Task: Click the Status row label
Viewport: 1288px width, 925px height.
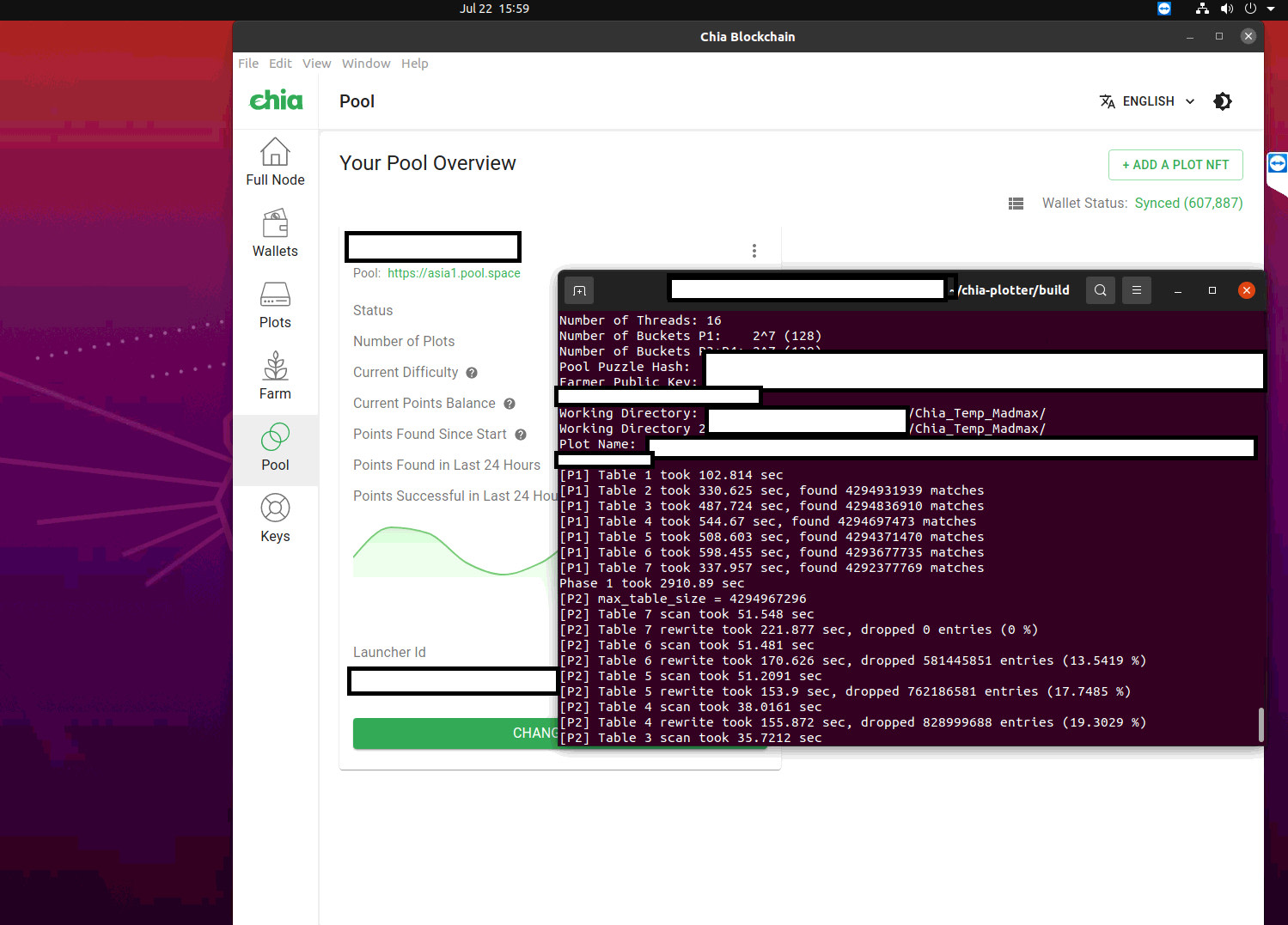Action: (x=373, y=311)
